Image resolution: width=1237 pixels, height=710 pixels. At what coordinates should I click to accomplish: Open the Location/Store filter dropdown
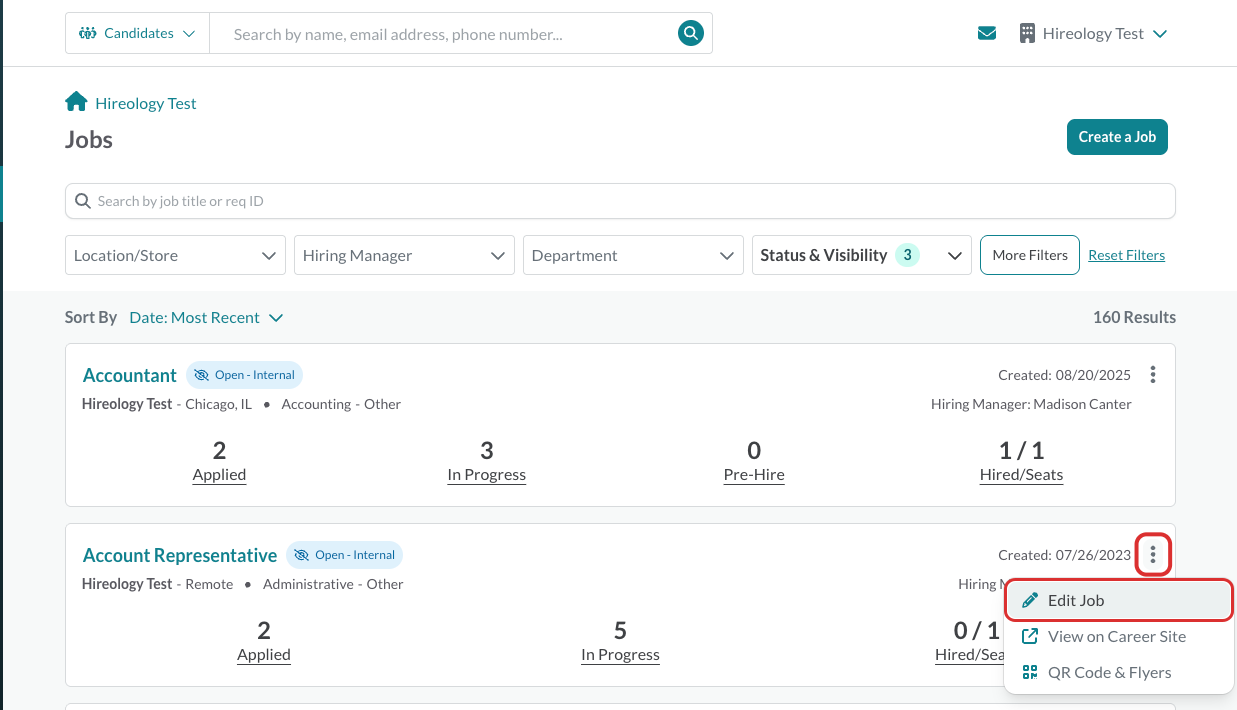click(175, 255)
